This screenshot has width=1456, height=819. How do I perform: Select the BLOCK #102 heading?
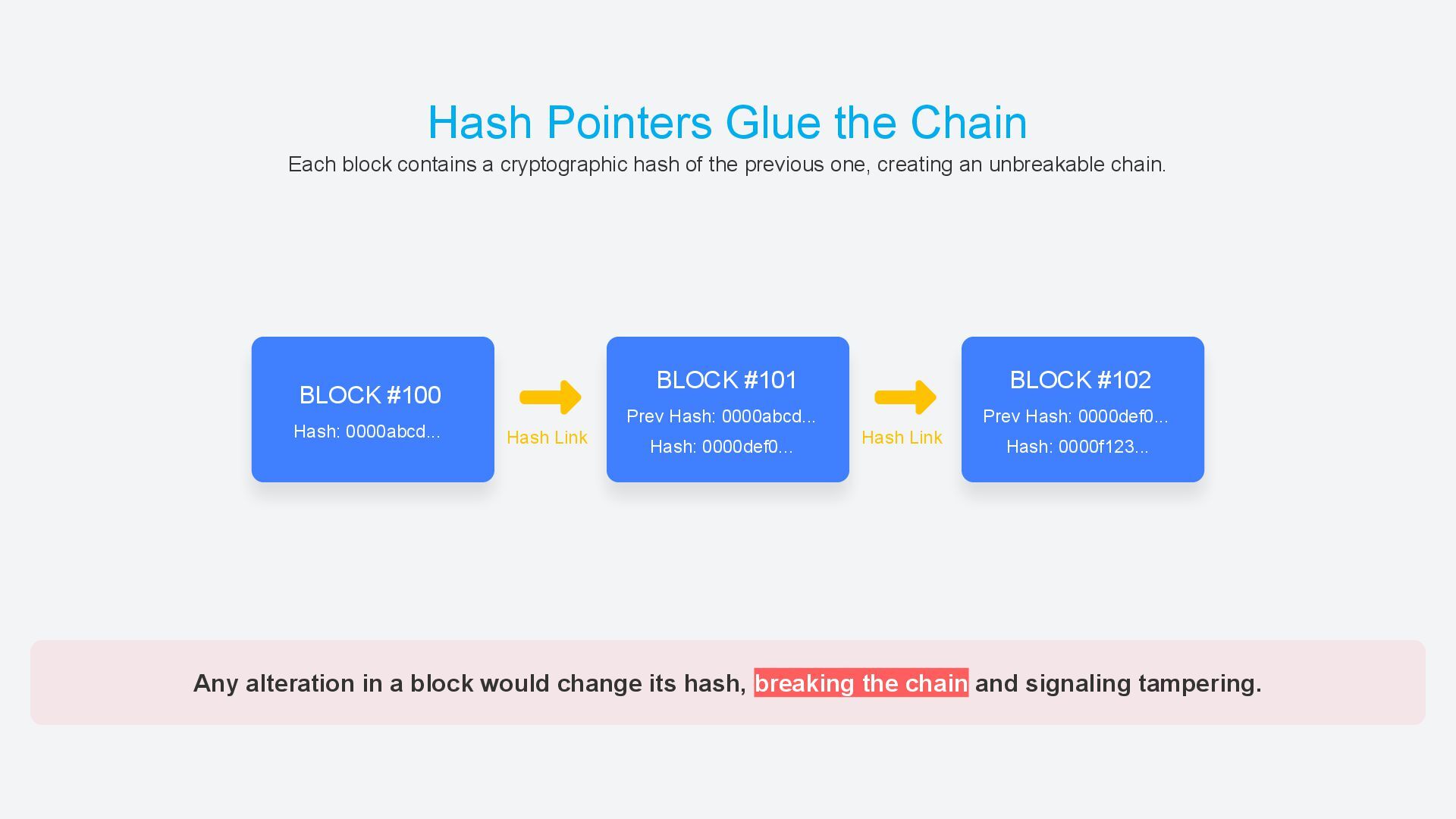point(1081,380)
